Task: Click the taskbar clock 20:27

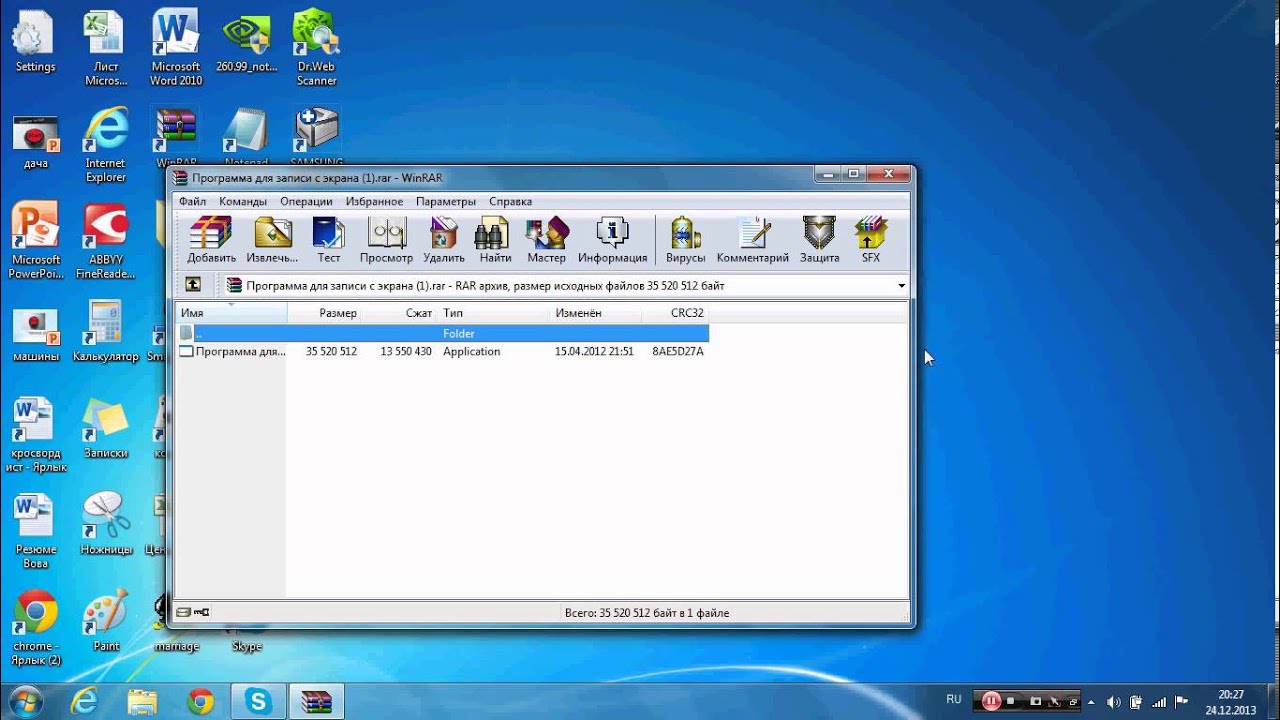Action: coord(1231,694)
